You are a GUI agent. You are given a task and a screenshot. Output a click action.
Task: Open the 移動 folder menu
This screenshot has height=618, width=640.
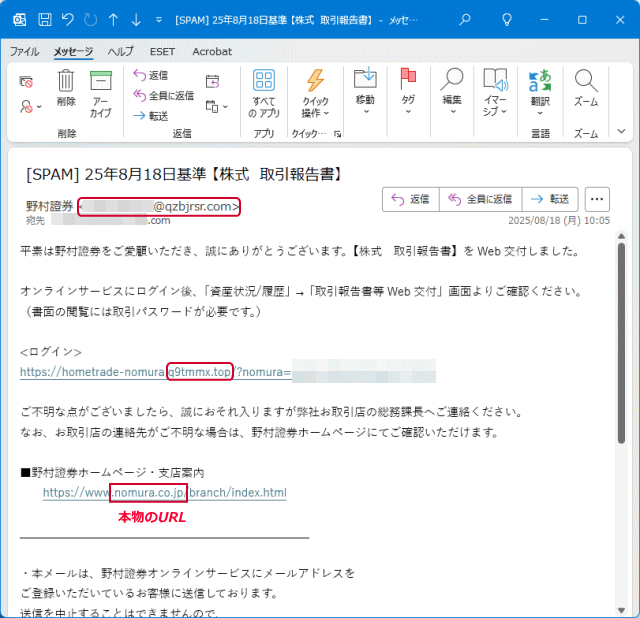pyautogui.click(x=365, y=91)
